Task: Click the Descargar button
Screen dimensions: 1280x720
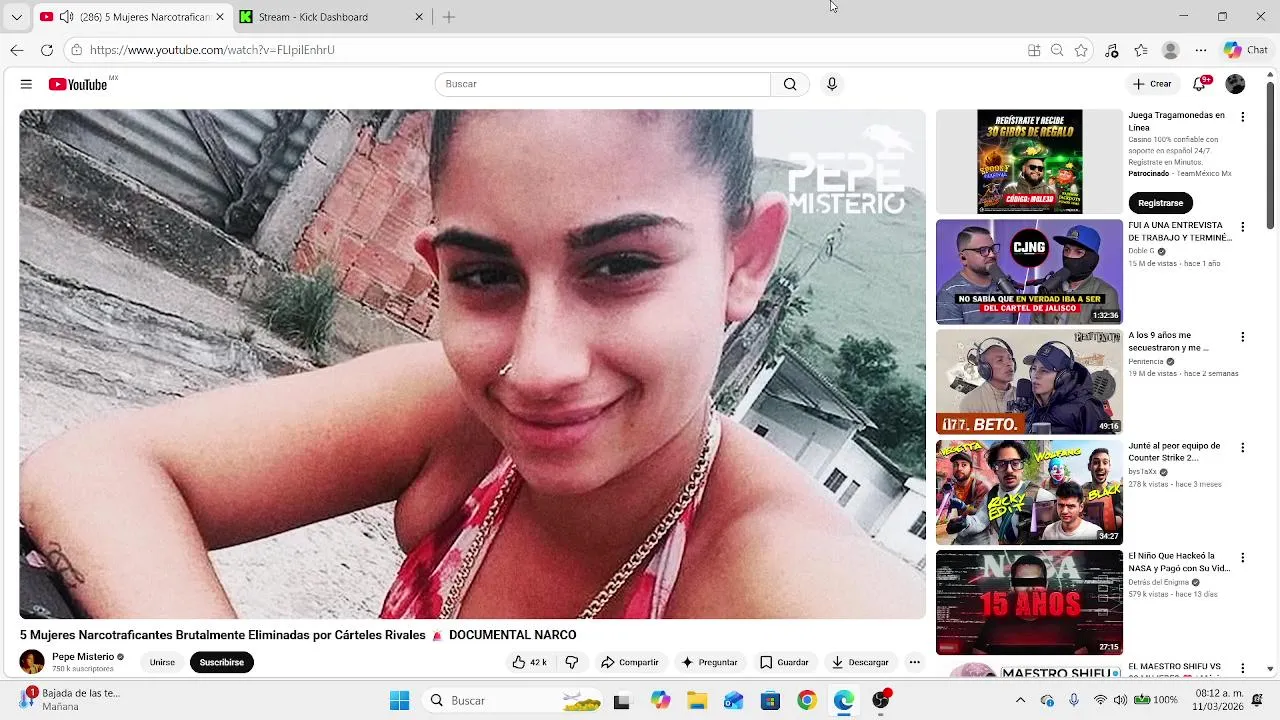Action: (x=860, y=662)
